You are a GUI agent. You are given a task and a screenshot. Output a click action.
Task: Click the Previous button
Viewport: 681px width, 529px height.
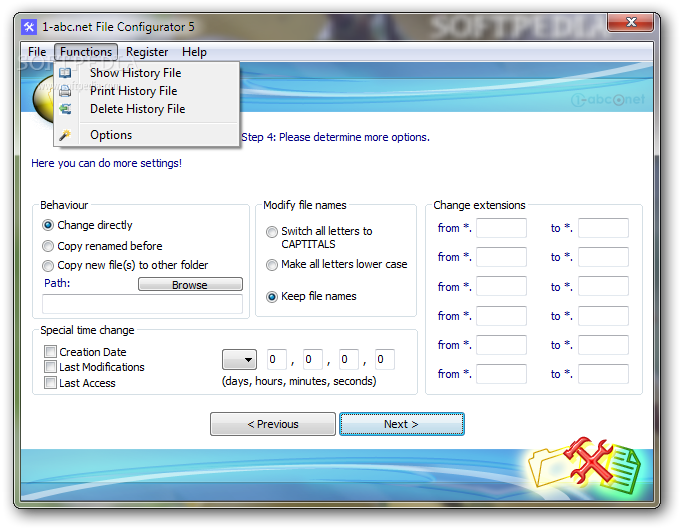[x=273, y=424]
